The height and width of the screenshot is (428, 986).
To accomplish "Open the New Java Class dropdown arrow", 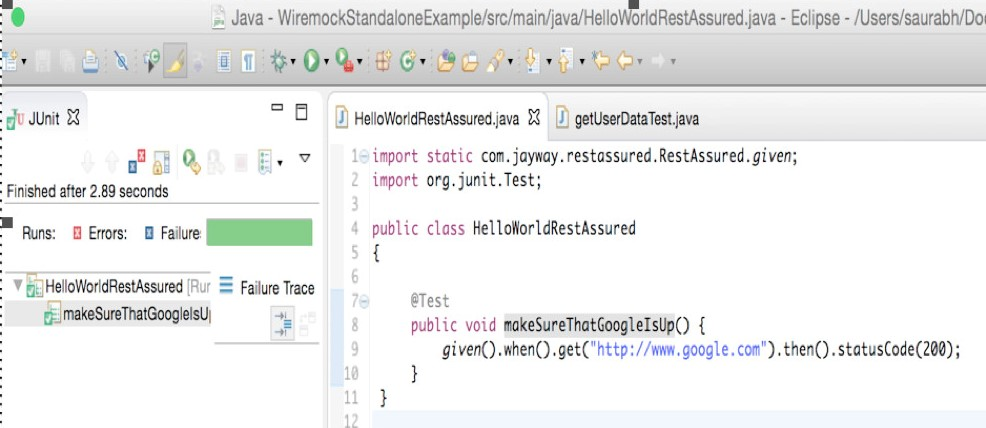I will coord(423,62).
